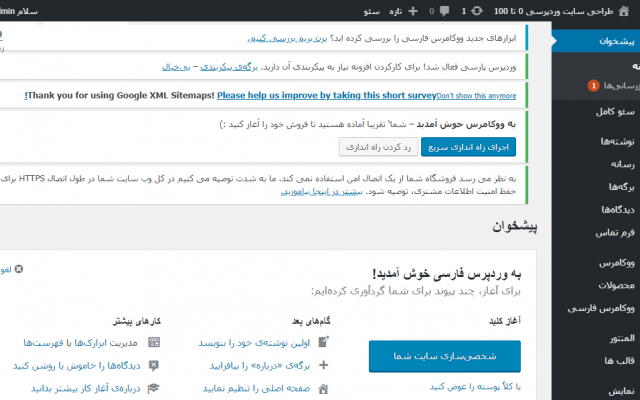
Task: Click the برگه‌ی «درباره» را بیافزایید link
Action: pyautogui.click(x=260, y=366)
